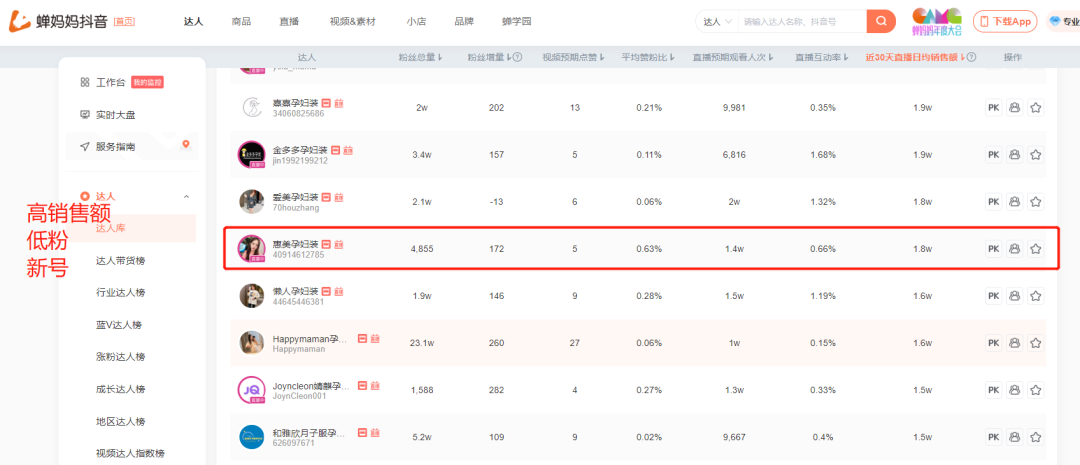Click PK icon for 惠美孕妇装 row
This screenshot has width=1080, height=465.
pos(993,249)
